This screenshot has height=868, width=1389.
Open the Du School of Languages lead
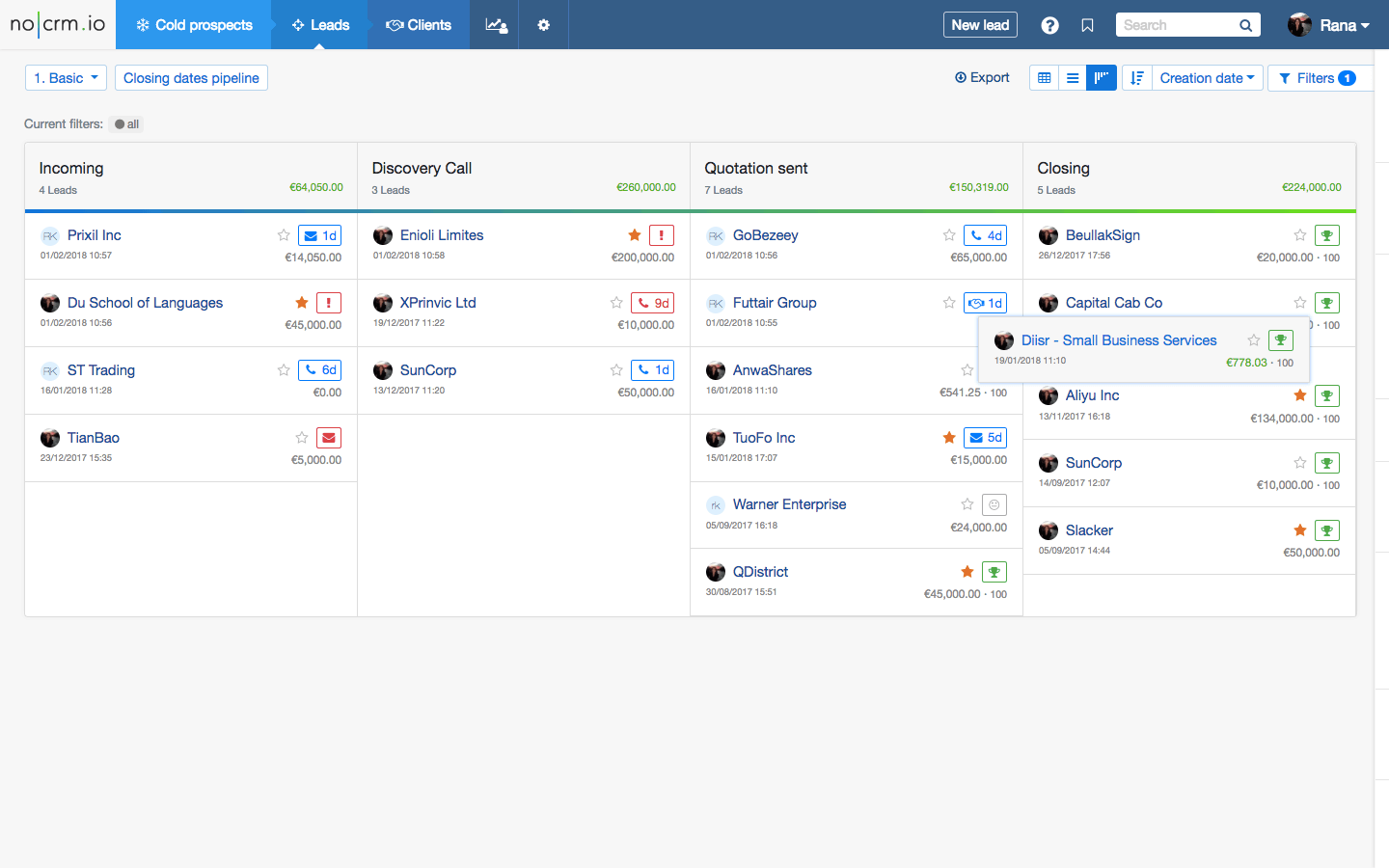145,303
